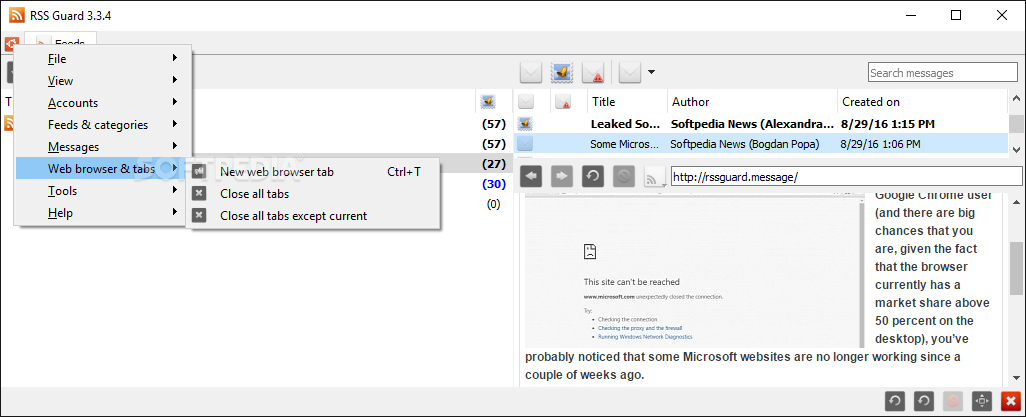Toggle the red-alert envelope toolbar button
The width and height of the screenshot is (1026, 417).
pyautogui.click(x=593, y=73)
